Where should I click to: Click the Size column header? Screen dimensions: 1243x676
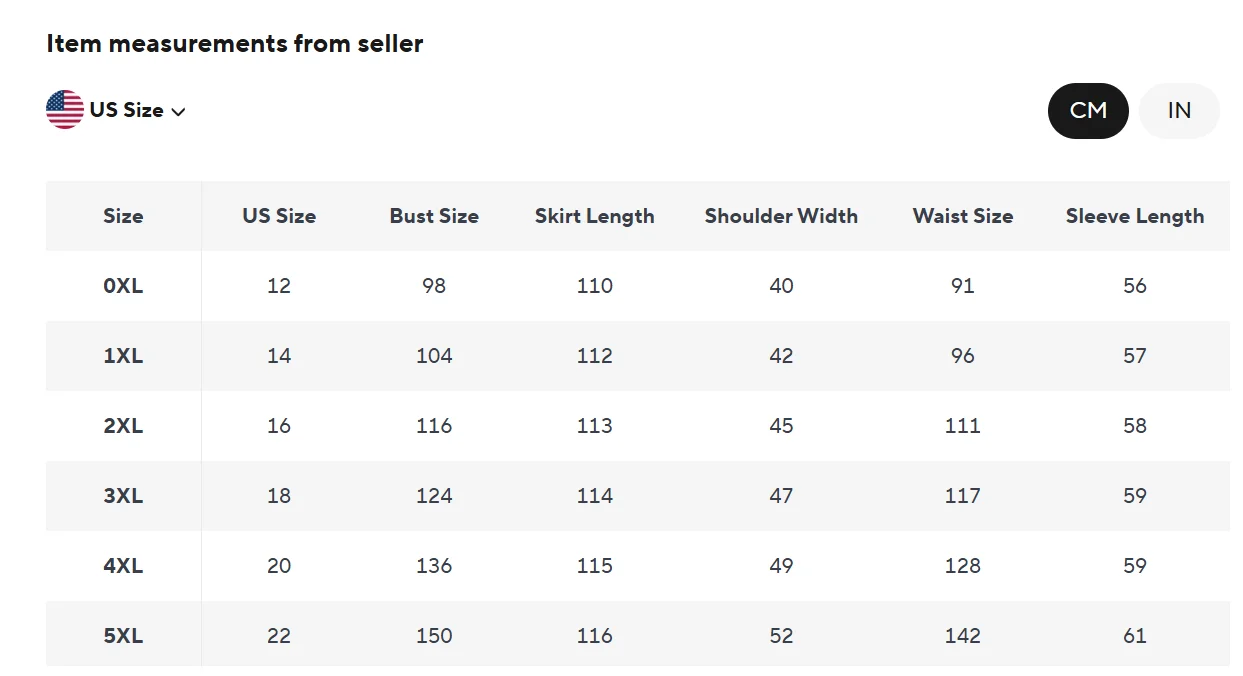coord(123,216)
